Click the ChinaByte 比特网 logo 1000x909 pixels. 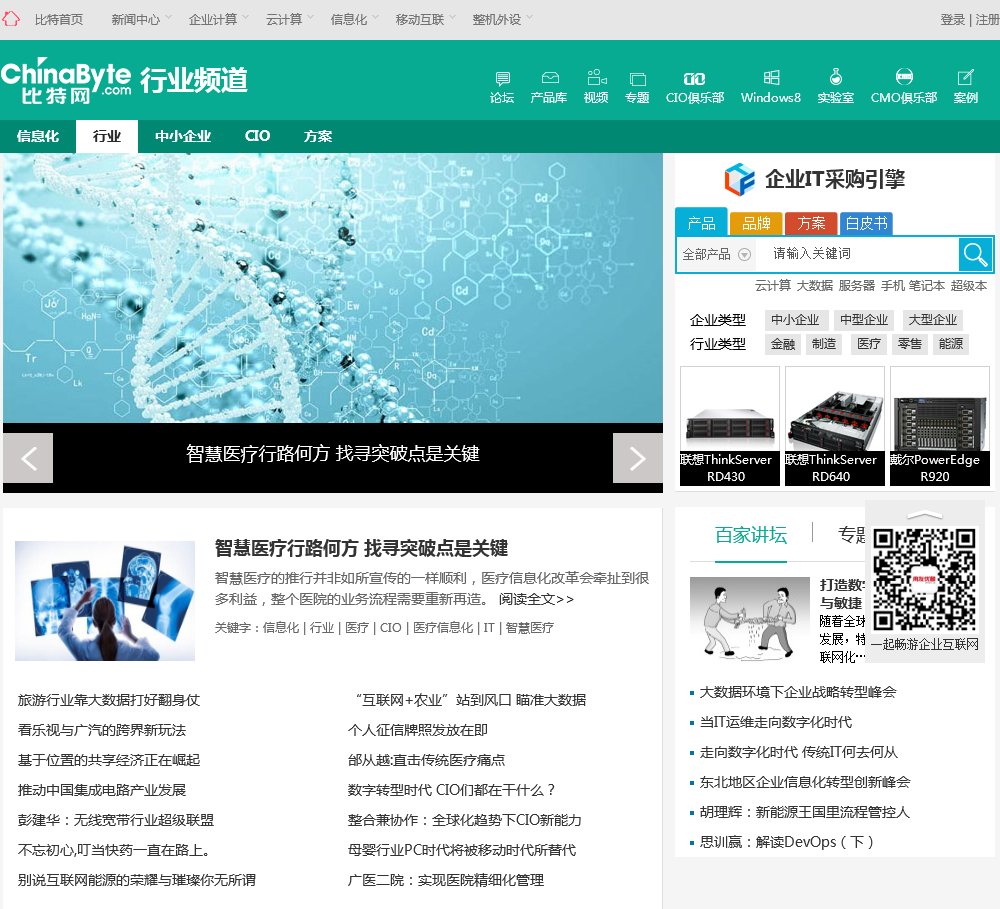coord(66,81)
